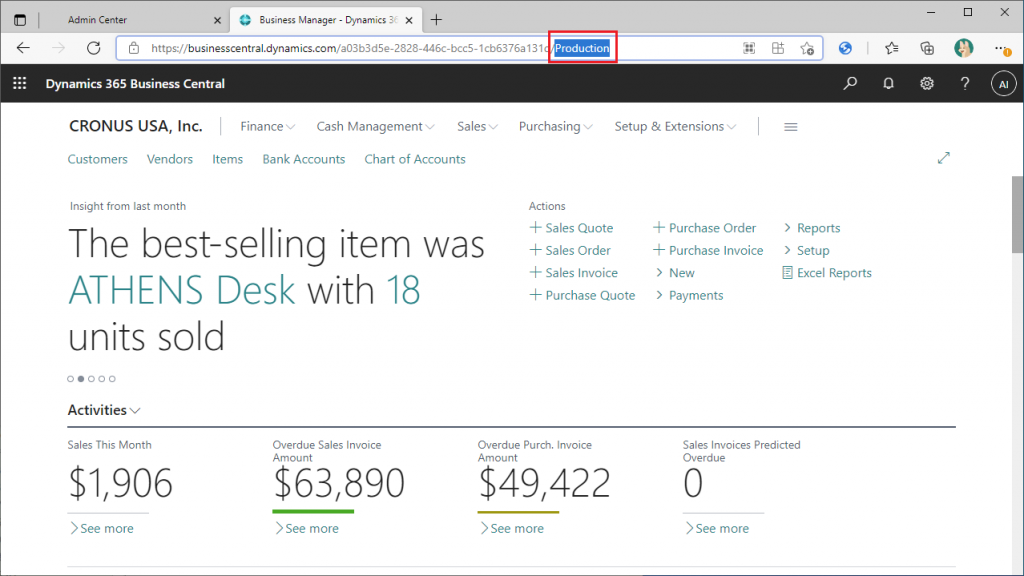Viewport: 1024px width, 576px height.
Task: Open the browser profile picture
Action: pos(963,48)
